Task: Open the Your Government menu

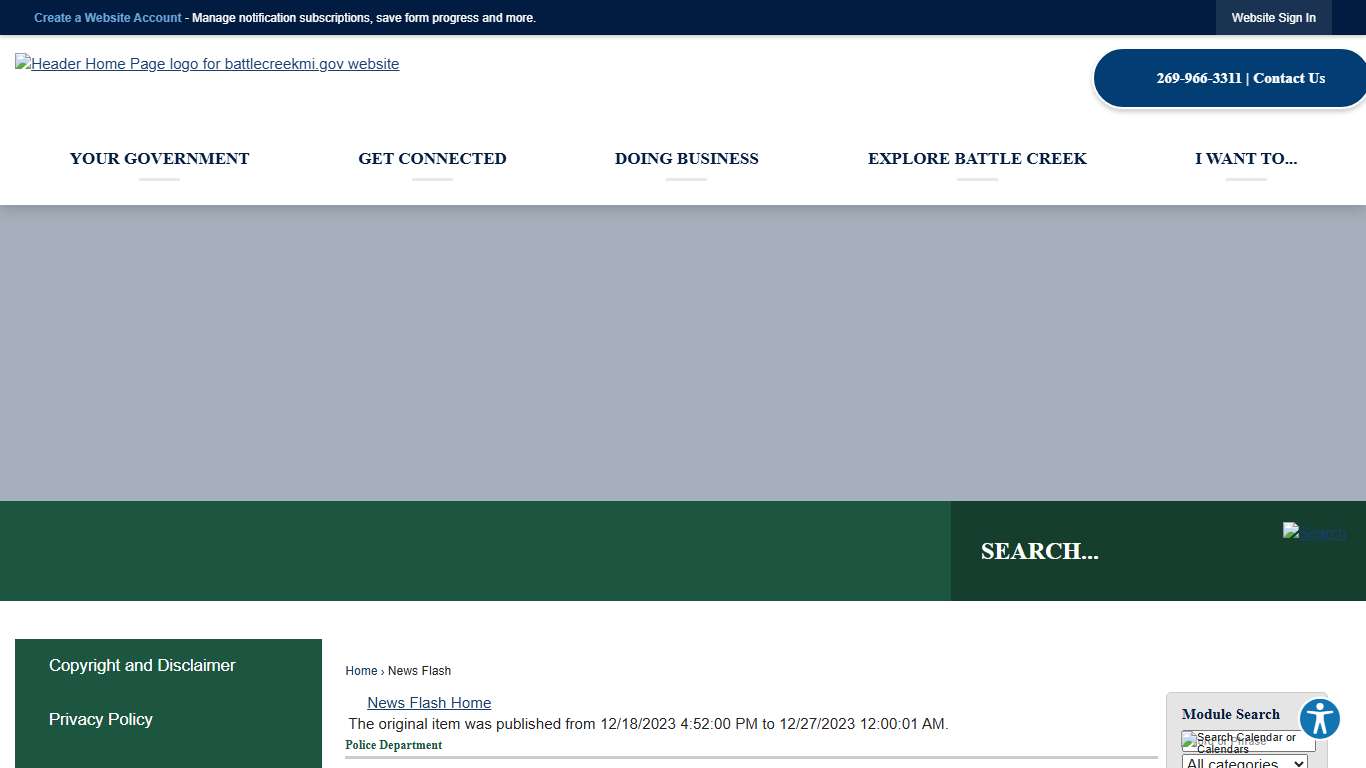Action: click(159, 158)
